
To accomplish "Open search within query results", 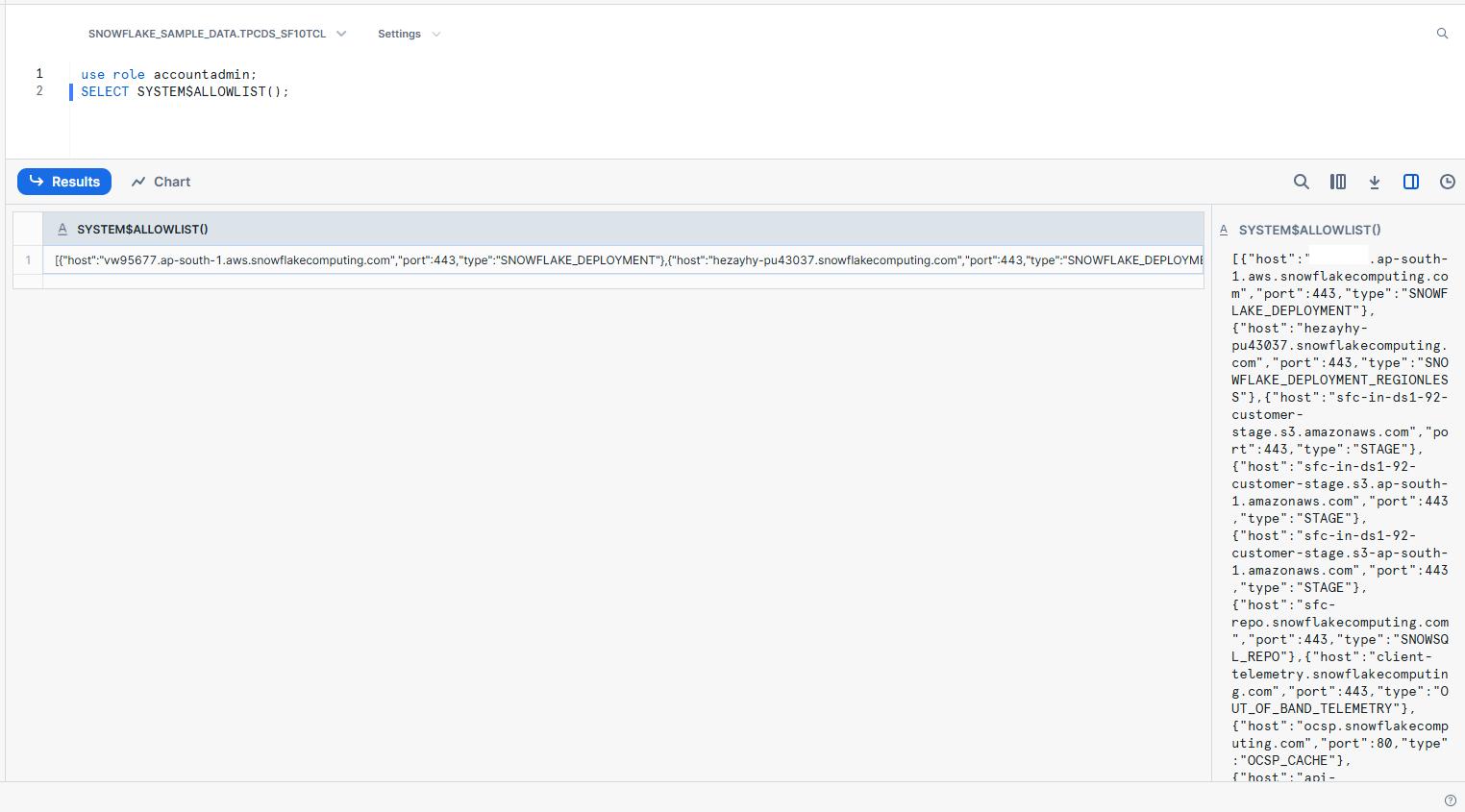I will [1301, 182].
